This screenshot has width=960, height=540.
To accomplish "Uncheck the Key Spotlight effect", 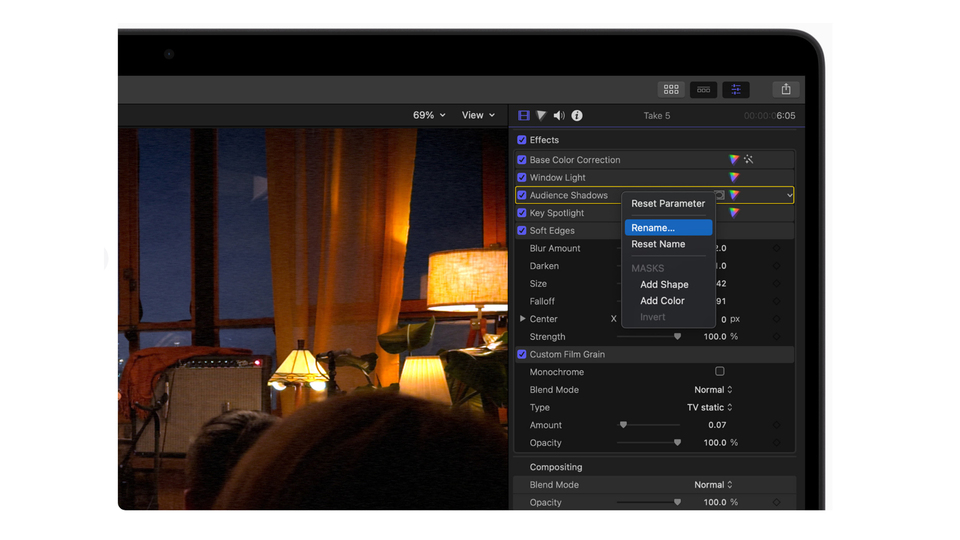I will pos(522,213).
